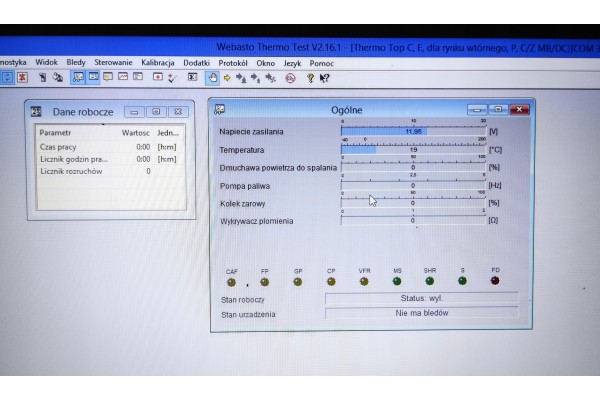
Task: Open the Protokól menu
Action: click(233, 63)
